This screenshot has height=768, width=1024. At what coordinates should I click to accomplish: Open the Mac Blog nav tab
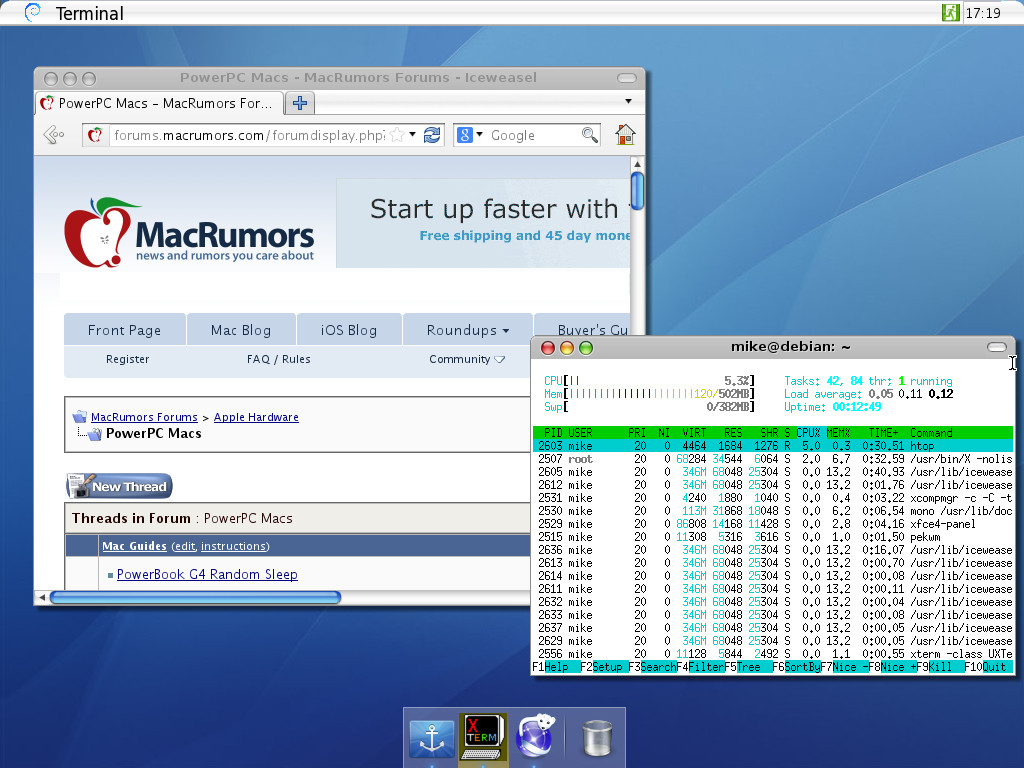[241, 330]
